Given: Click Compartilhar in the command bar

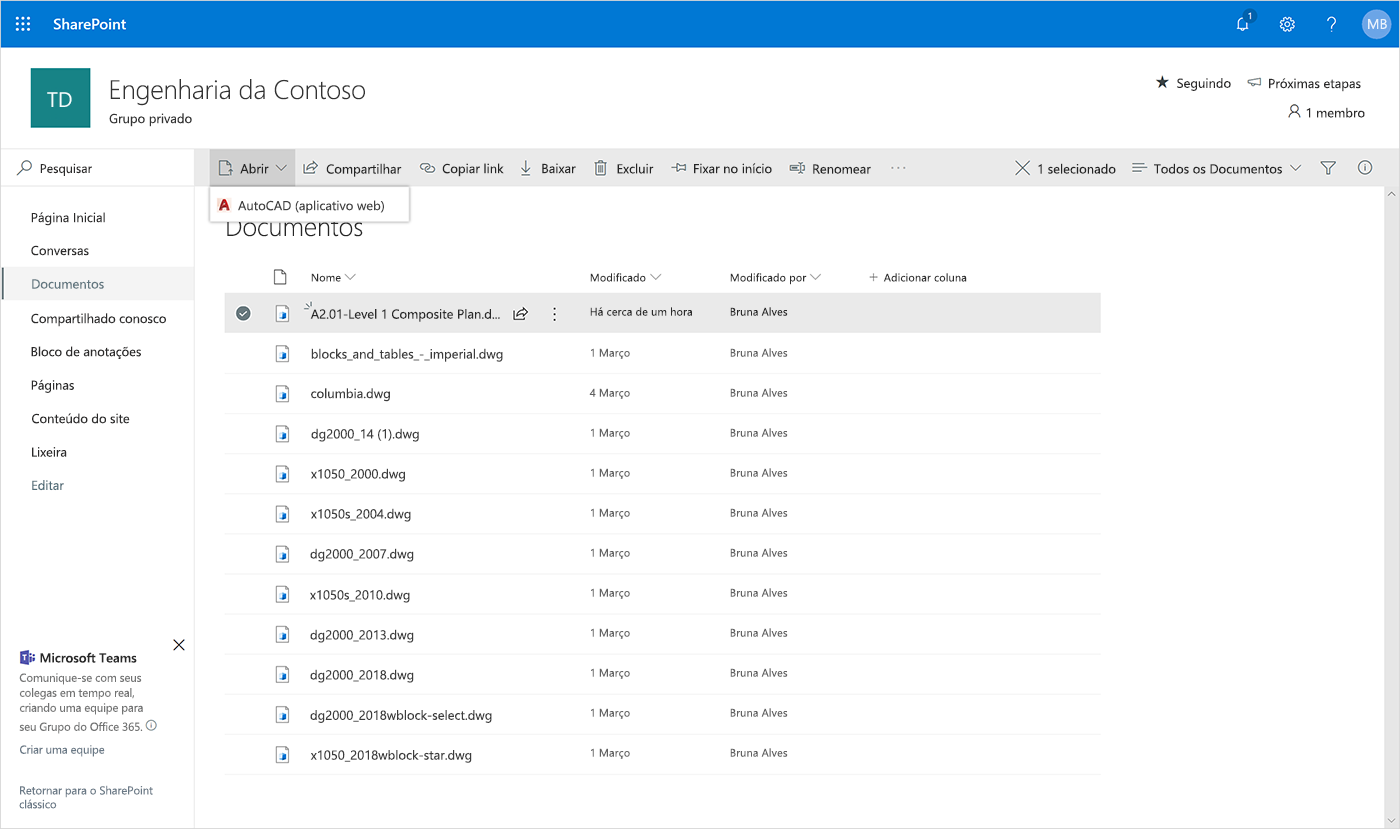Looking at the screenshot, I should tap(352, 168).
